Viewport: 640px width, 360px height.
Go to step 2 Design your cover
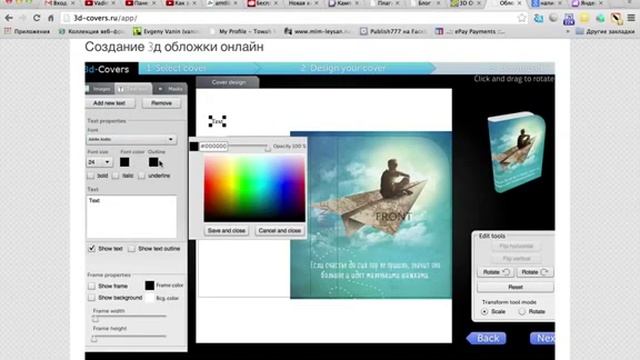click(x=343, y=68)
